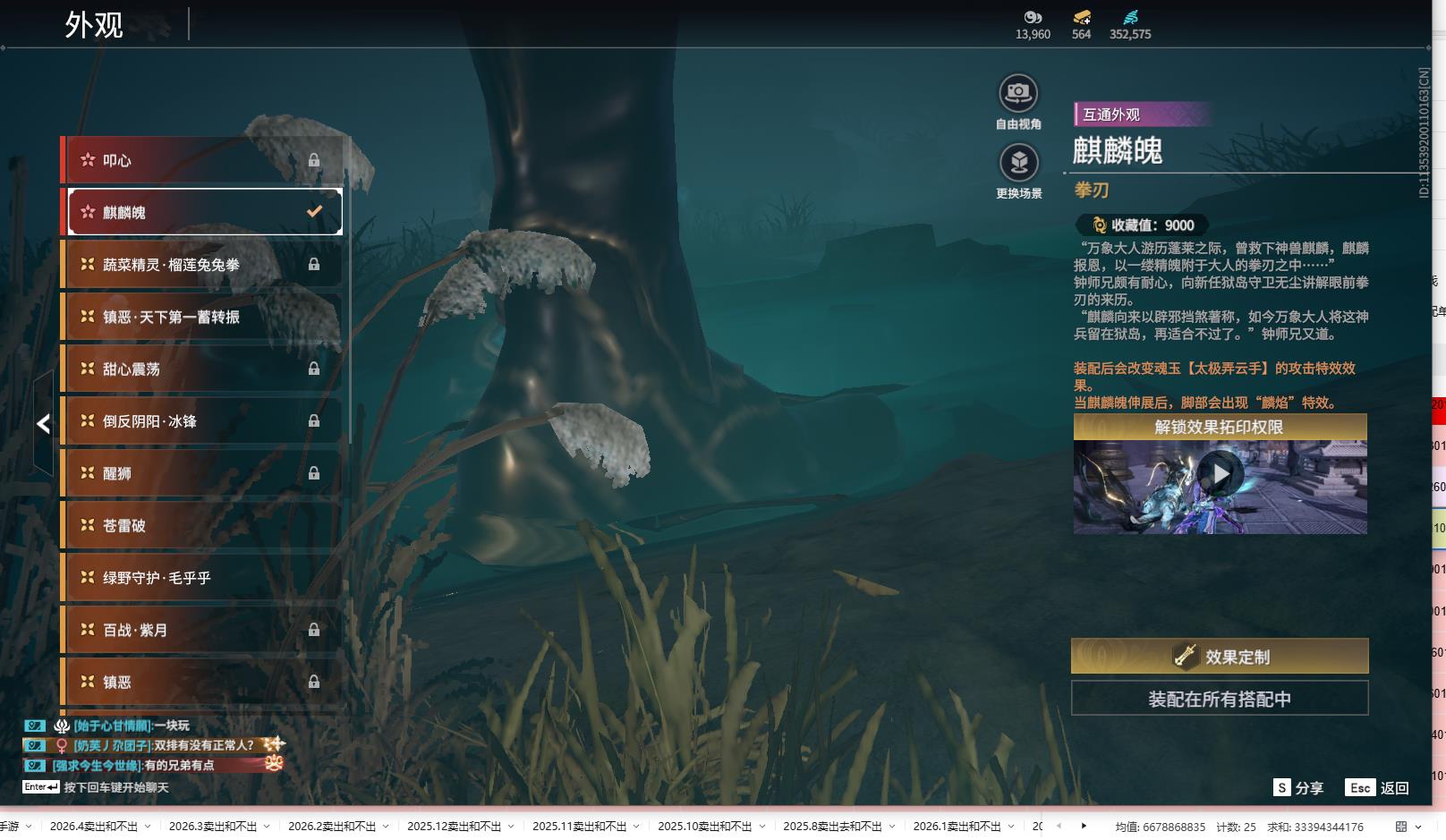The image size is (1446, 840).
Task: Click the 更换场景 change scene icon
Action: (1018, 163)
